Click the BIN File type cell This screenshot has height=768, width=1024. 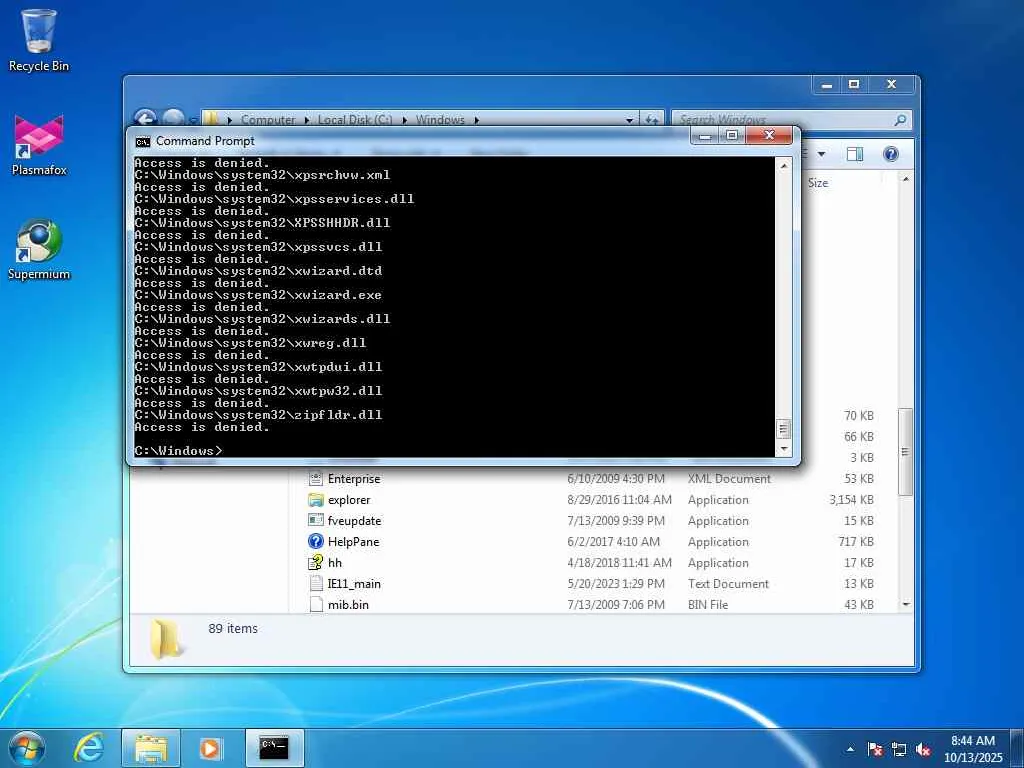tap(708, 605)
